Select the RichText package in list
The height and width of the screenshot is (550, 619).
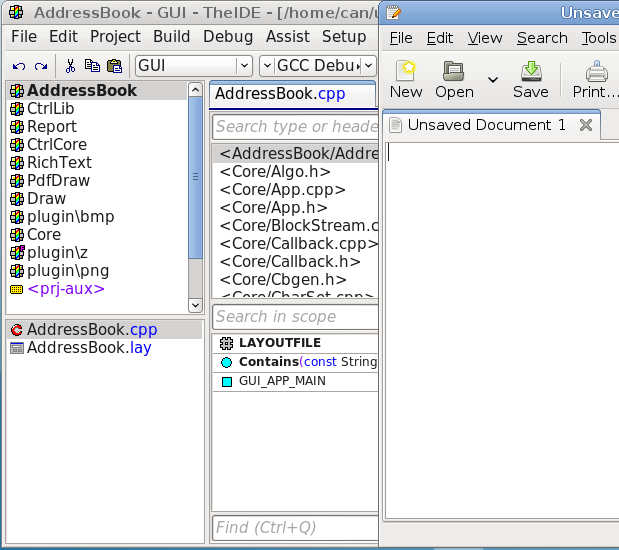59,162
